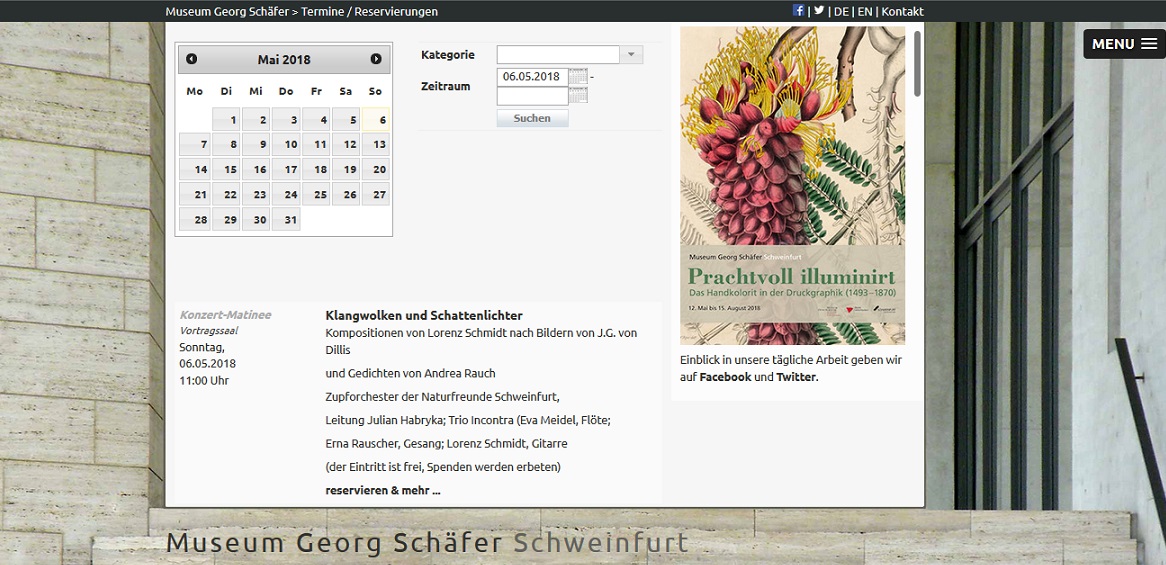Viewport: 1166px width, 565px height.
Task: Select May 28 in calendar
Action: click(195, 219)
